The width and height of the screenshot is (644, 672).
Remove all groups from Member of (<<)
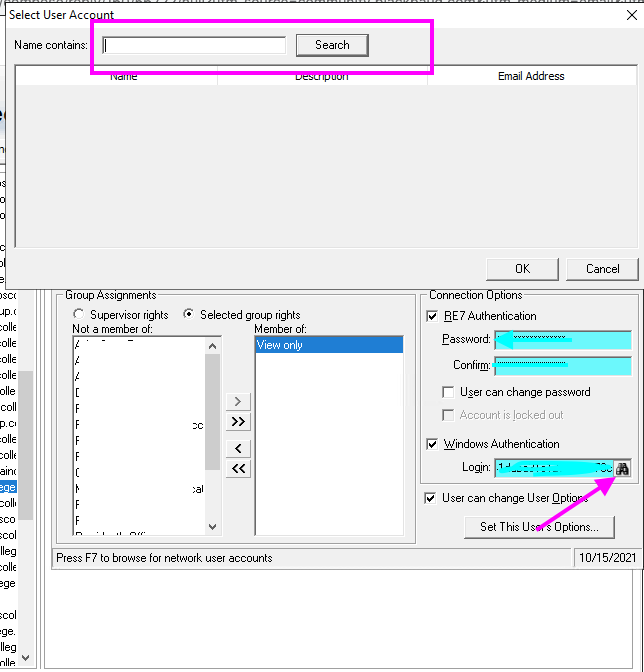pyautogui.click(x=238, y=468)
